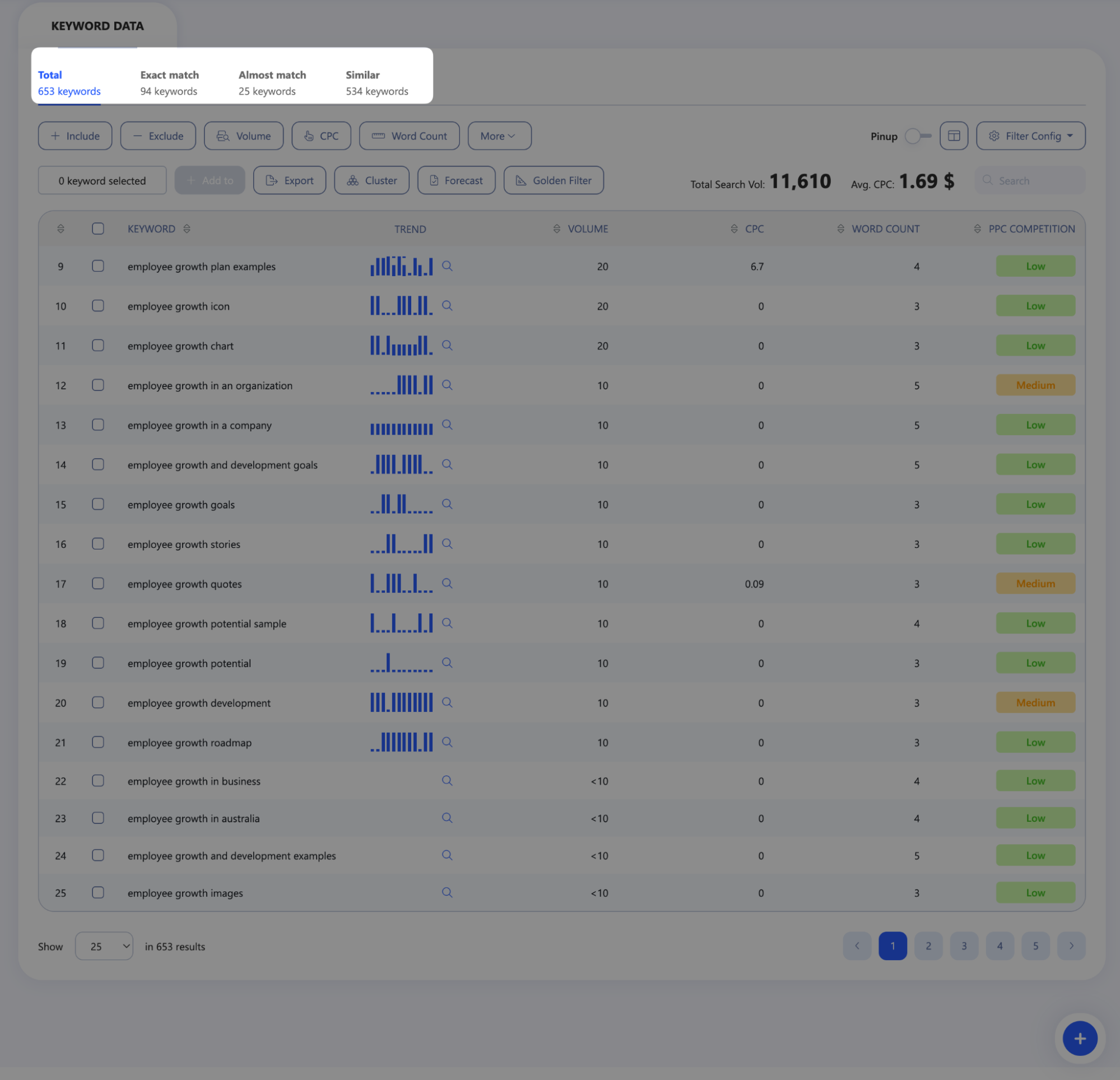Switch to the Exact match tab
This screenshot has height=1080, width=1120.
(169, 83)
